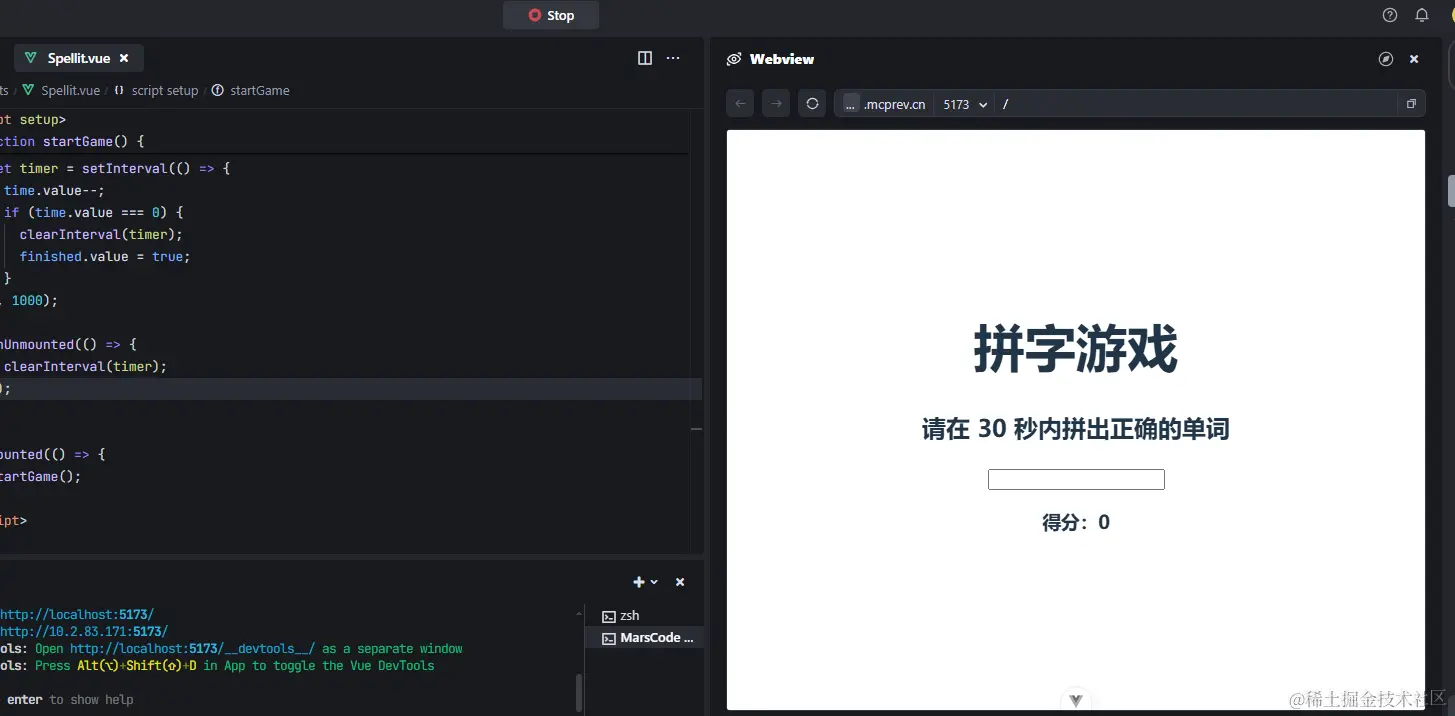This screenshot has width=1455, height=716.
Task: Click the right-side window scrollbar thumb
Action: tap(1450, 190)
